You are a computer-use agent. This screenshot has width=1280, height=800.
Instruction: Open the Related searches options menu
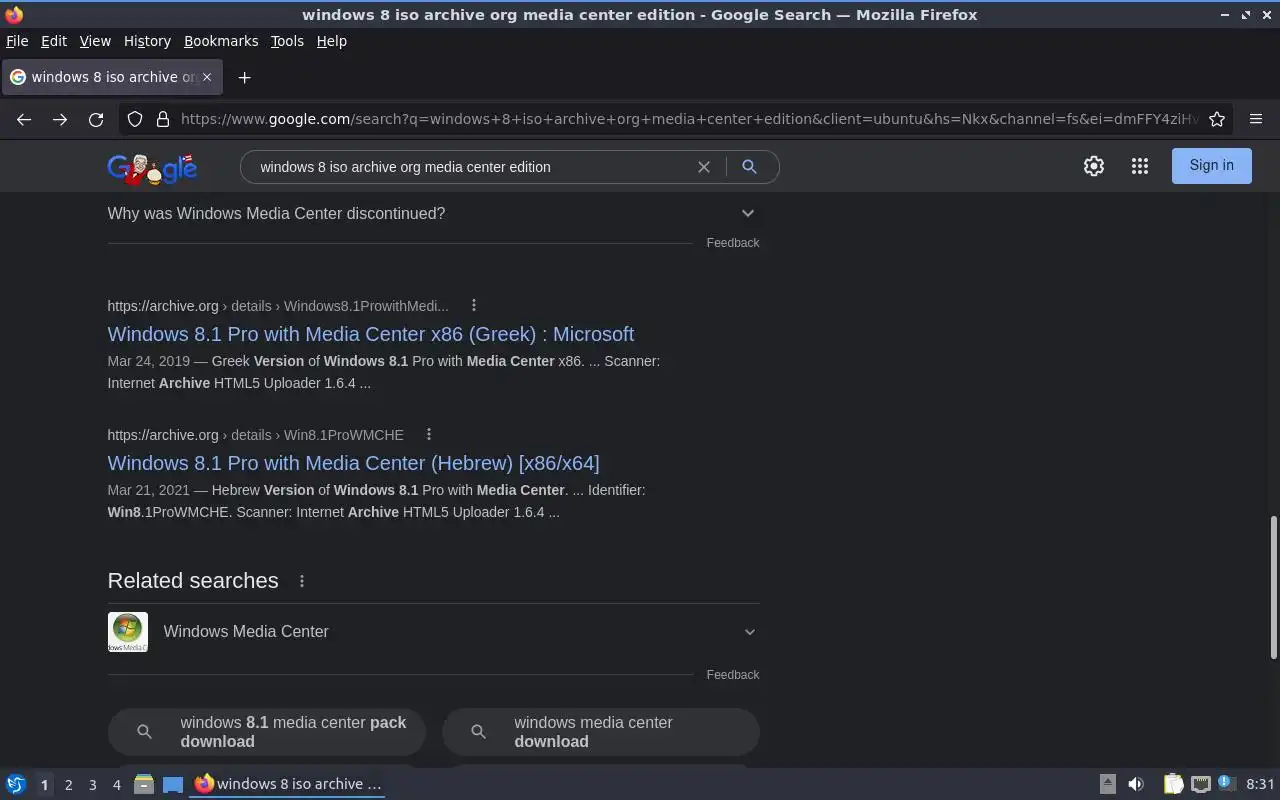(302, 581)
